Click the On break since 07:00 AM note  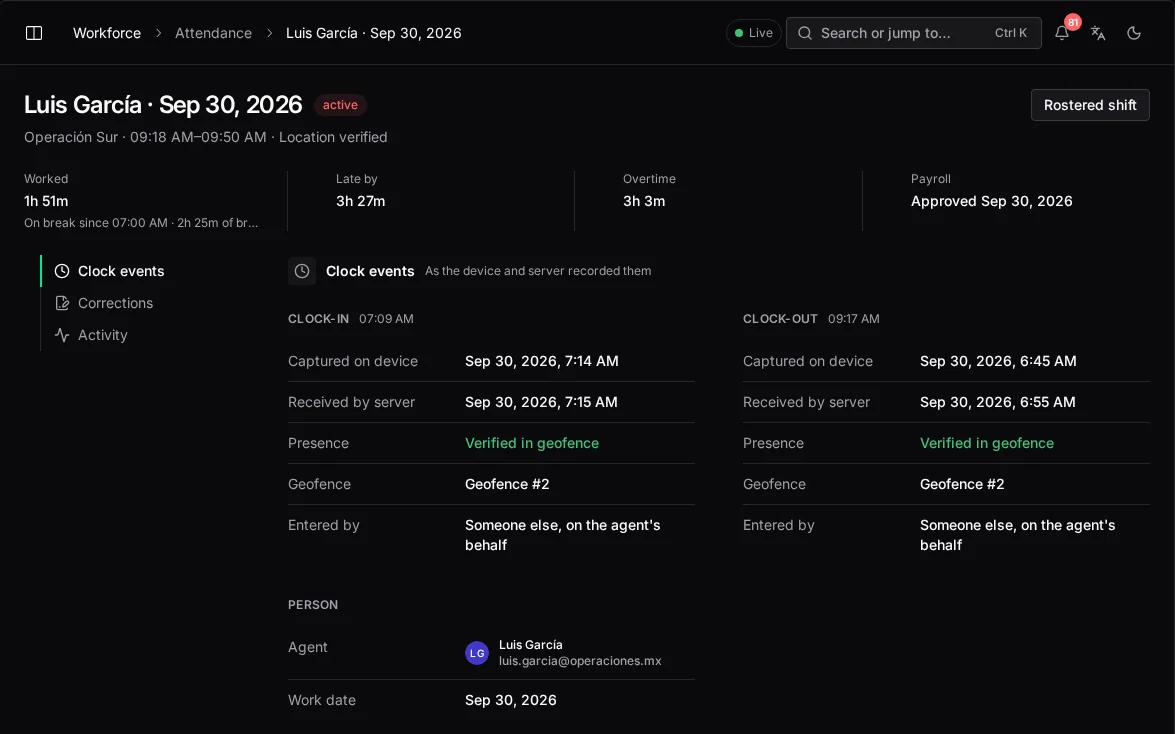(141, 223)
